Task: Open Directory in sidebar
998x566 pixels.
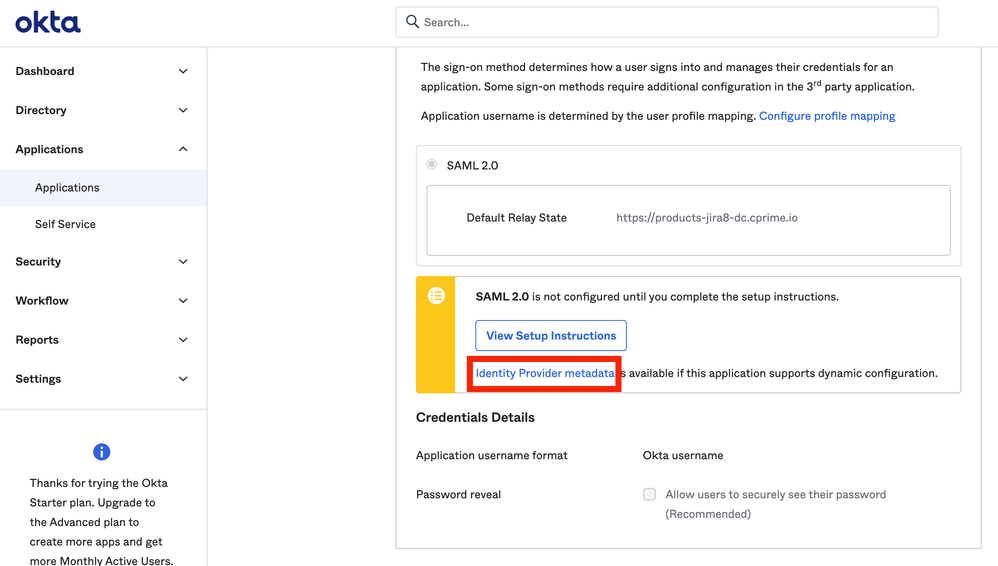Action: click(x=41, y=110)
